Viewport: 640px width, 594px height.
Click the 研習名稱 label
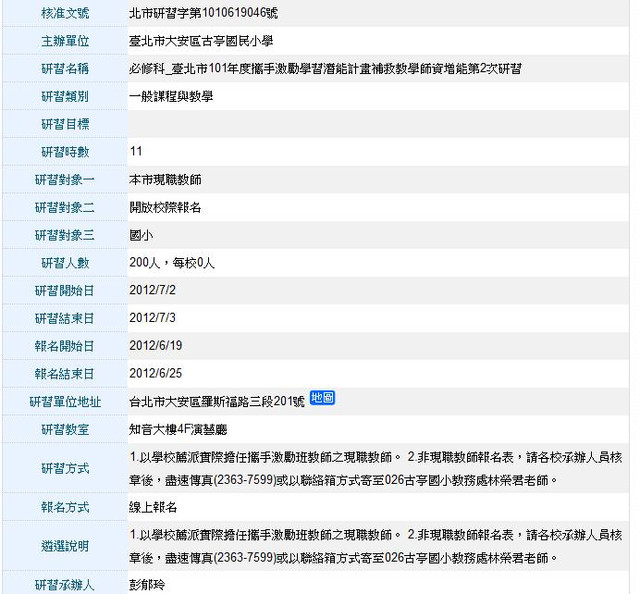(65, 69)
